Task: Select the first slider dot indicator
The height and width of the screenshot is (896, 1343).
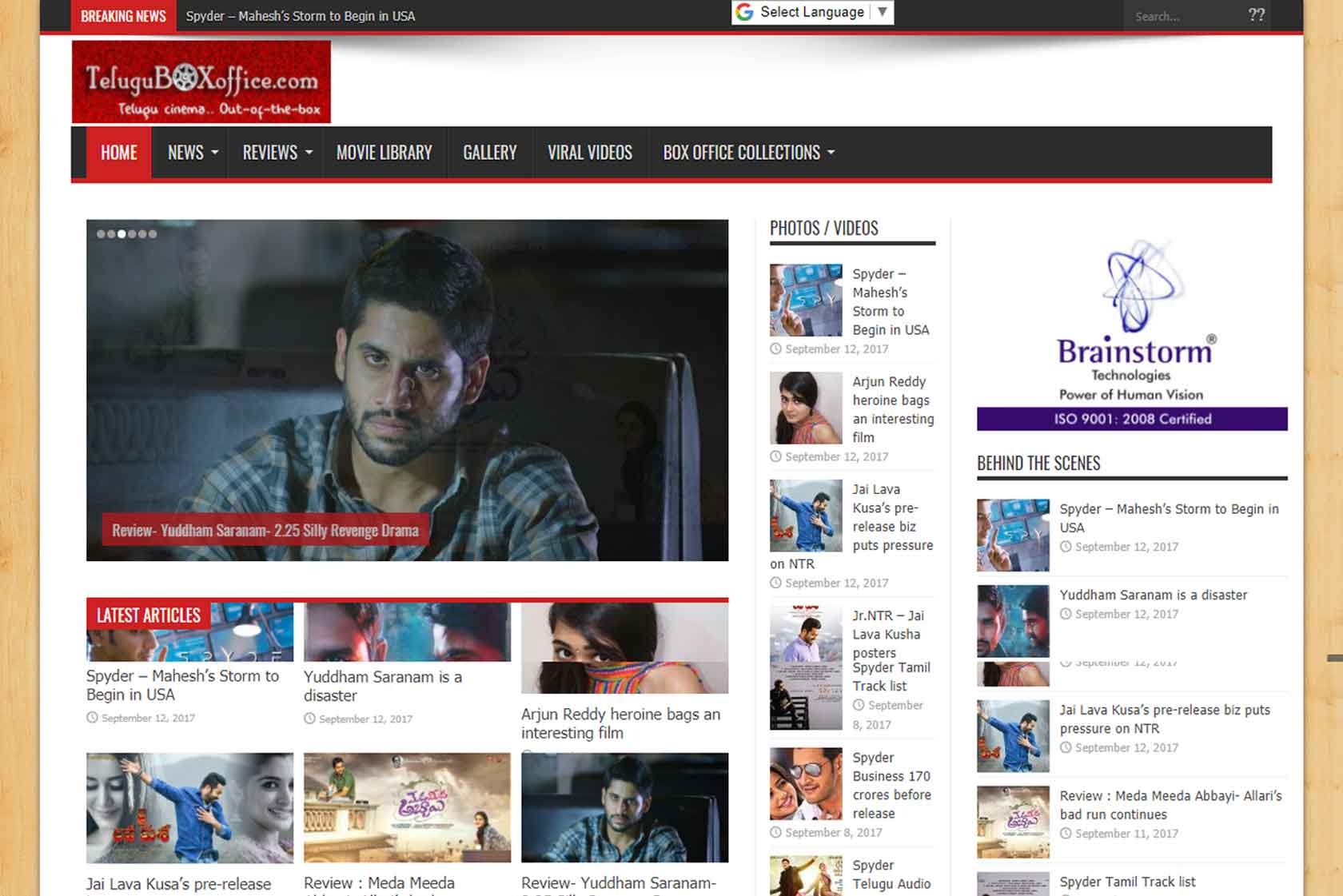Action: (101, 234)
